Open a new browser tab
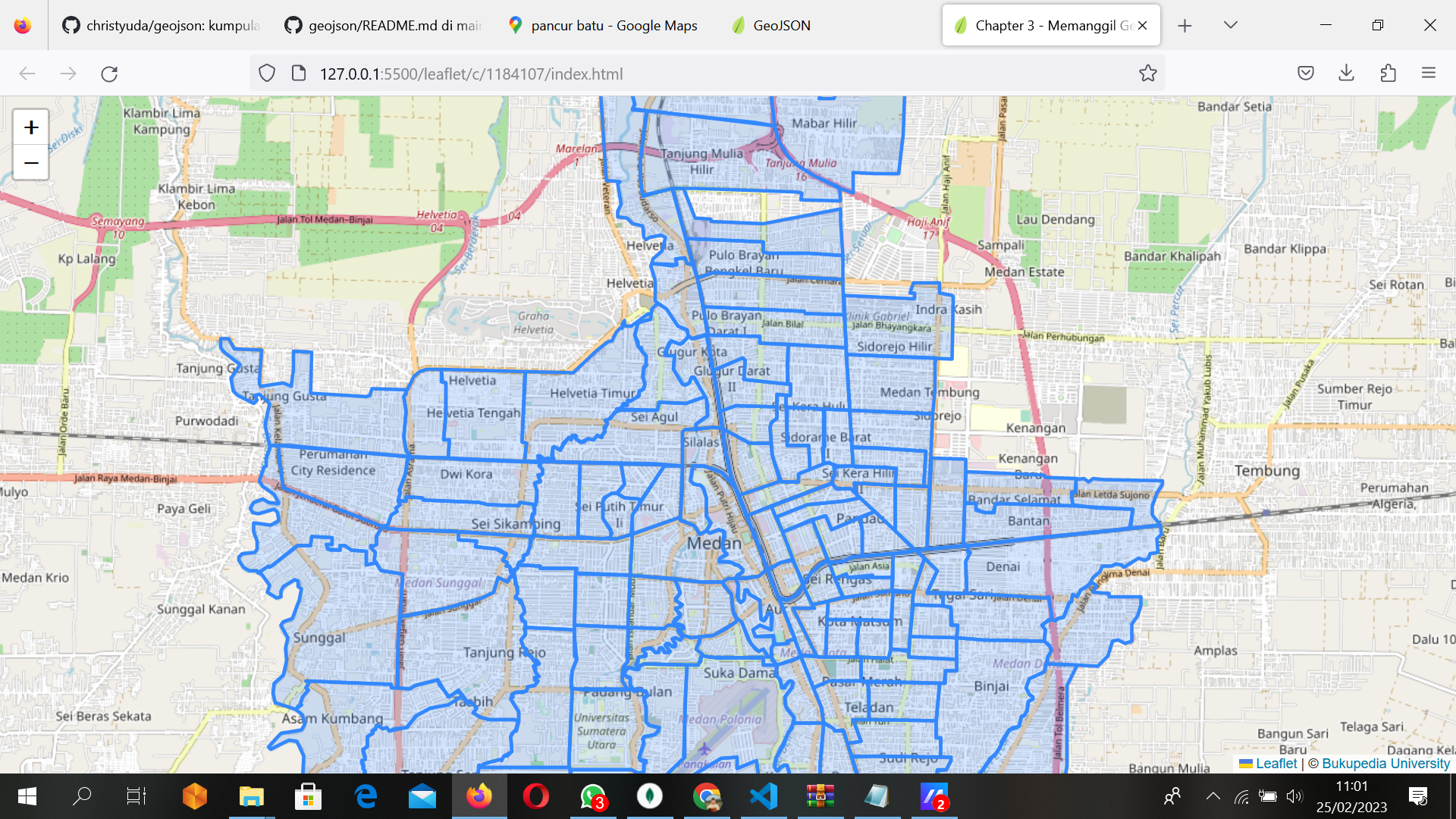 coord(1185,26)
